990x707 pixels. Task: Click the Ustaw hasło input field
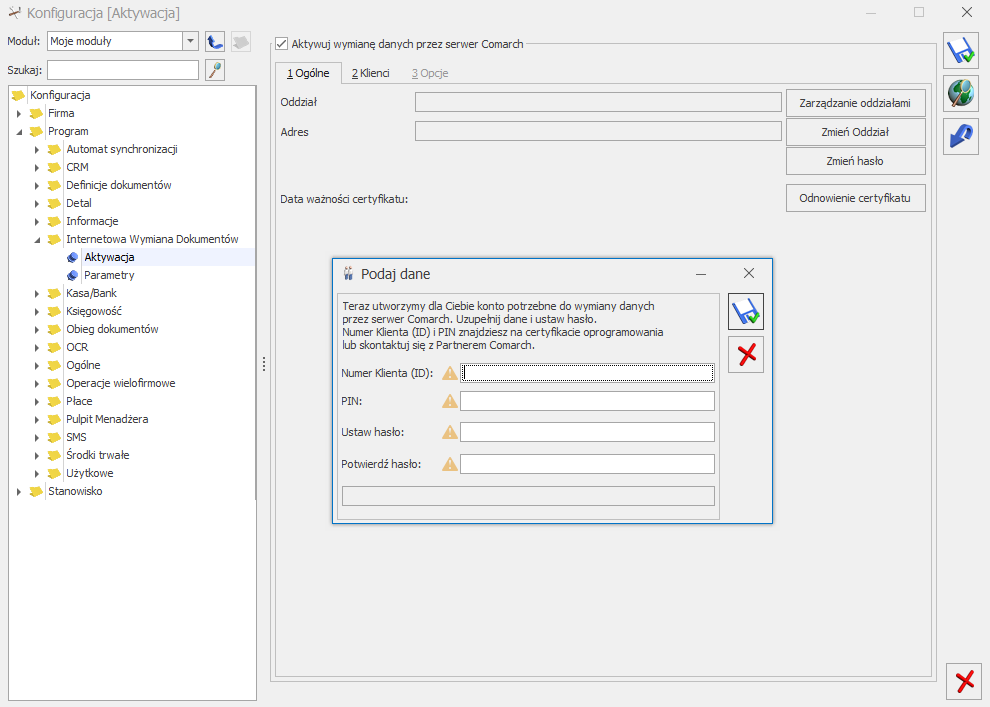point(587,432)
